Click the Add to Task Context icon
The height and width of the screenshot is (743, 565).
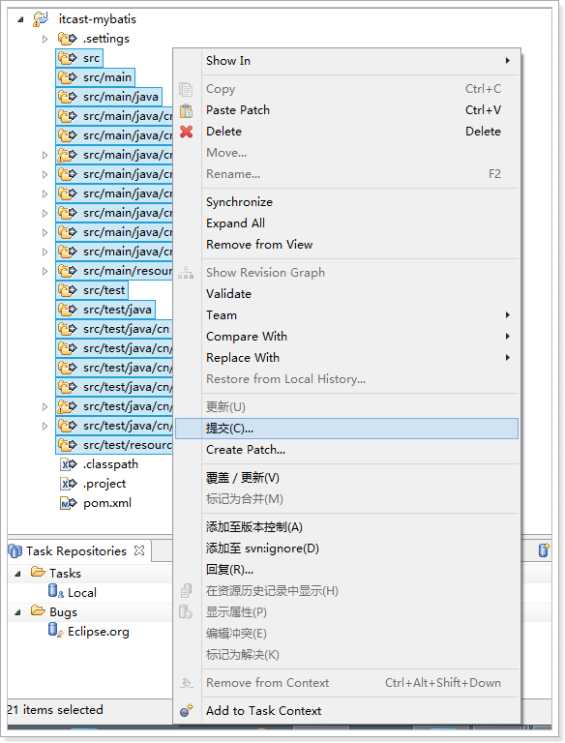click(x=187, y=711)
